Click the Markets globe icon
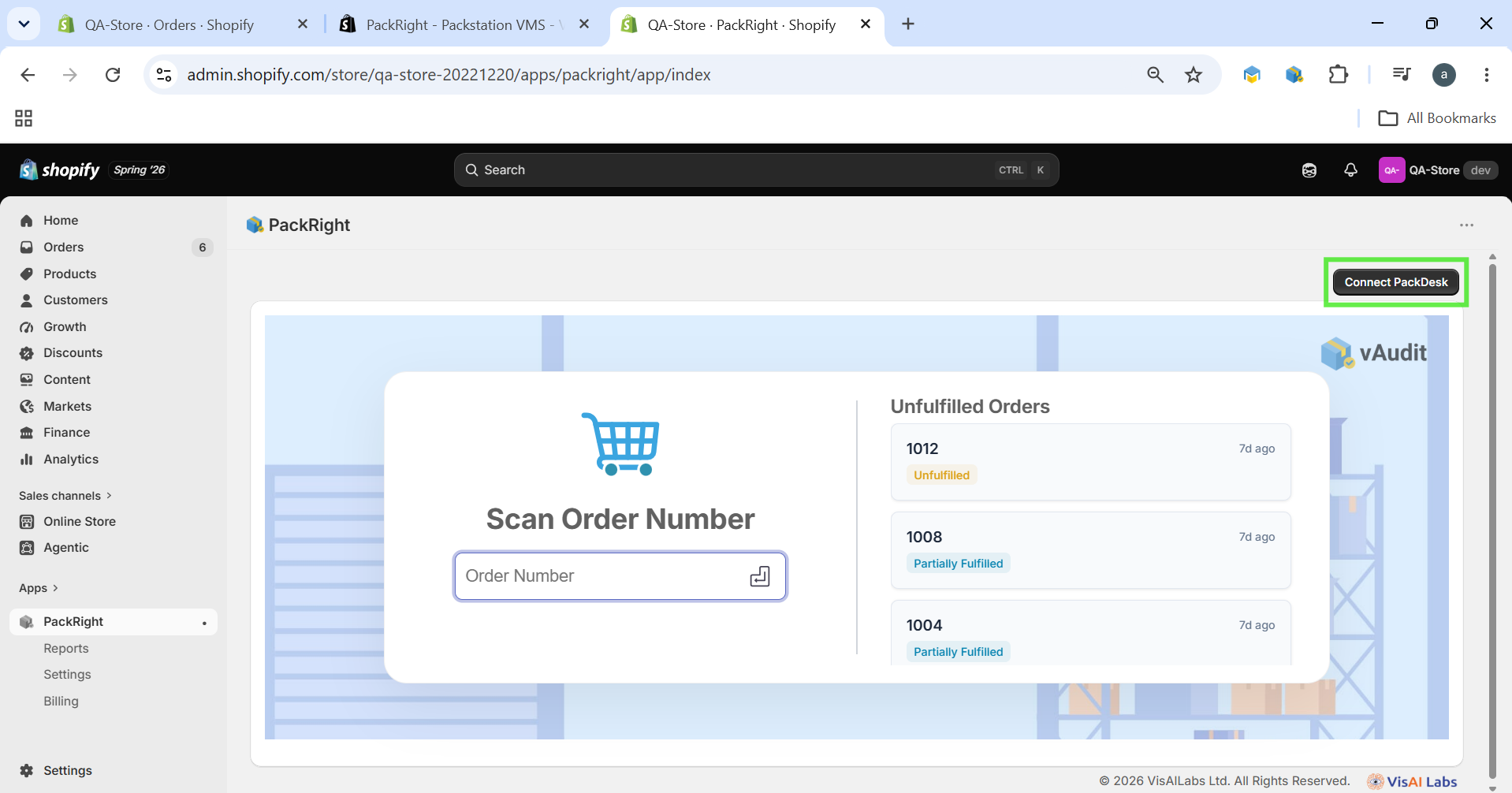This screenshot has width=1512, height=793. click(x=27, y=407)
